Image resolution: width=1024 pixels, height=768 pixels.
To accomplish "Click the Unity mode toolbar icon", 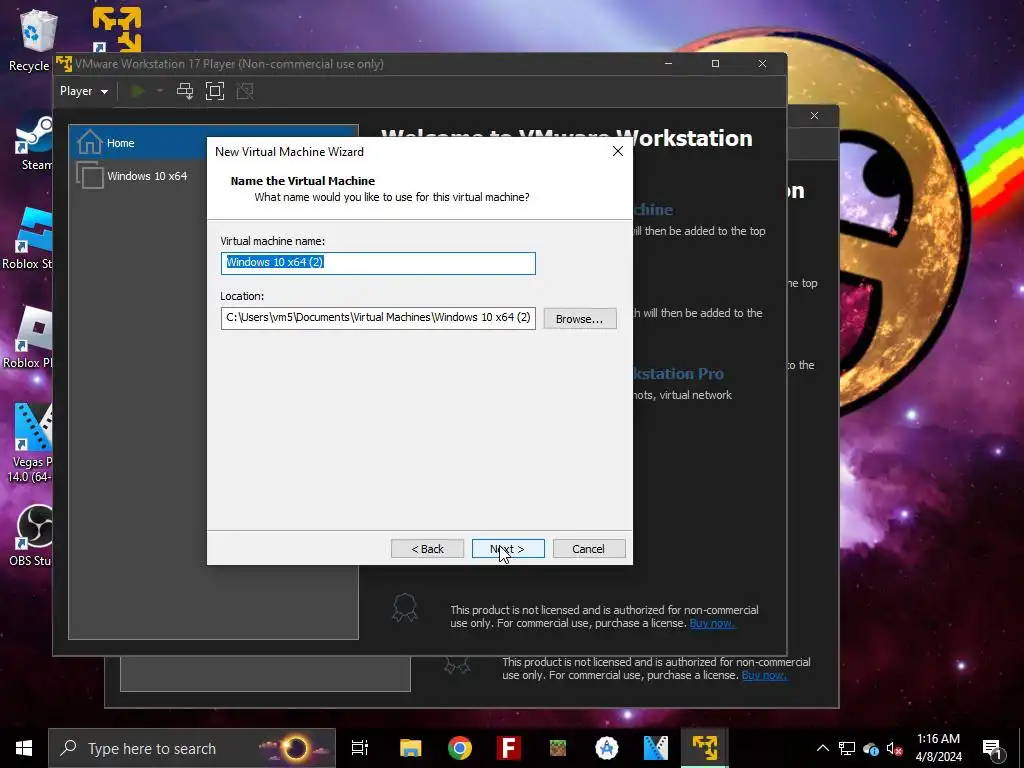I will tap(245, 91).
